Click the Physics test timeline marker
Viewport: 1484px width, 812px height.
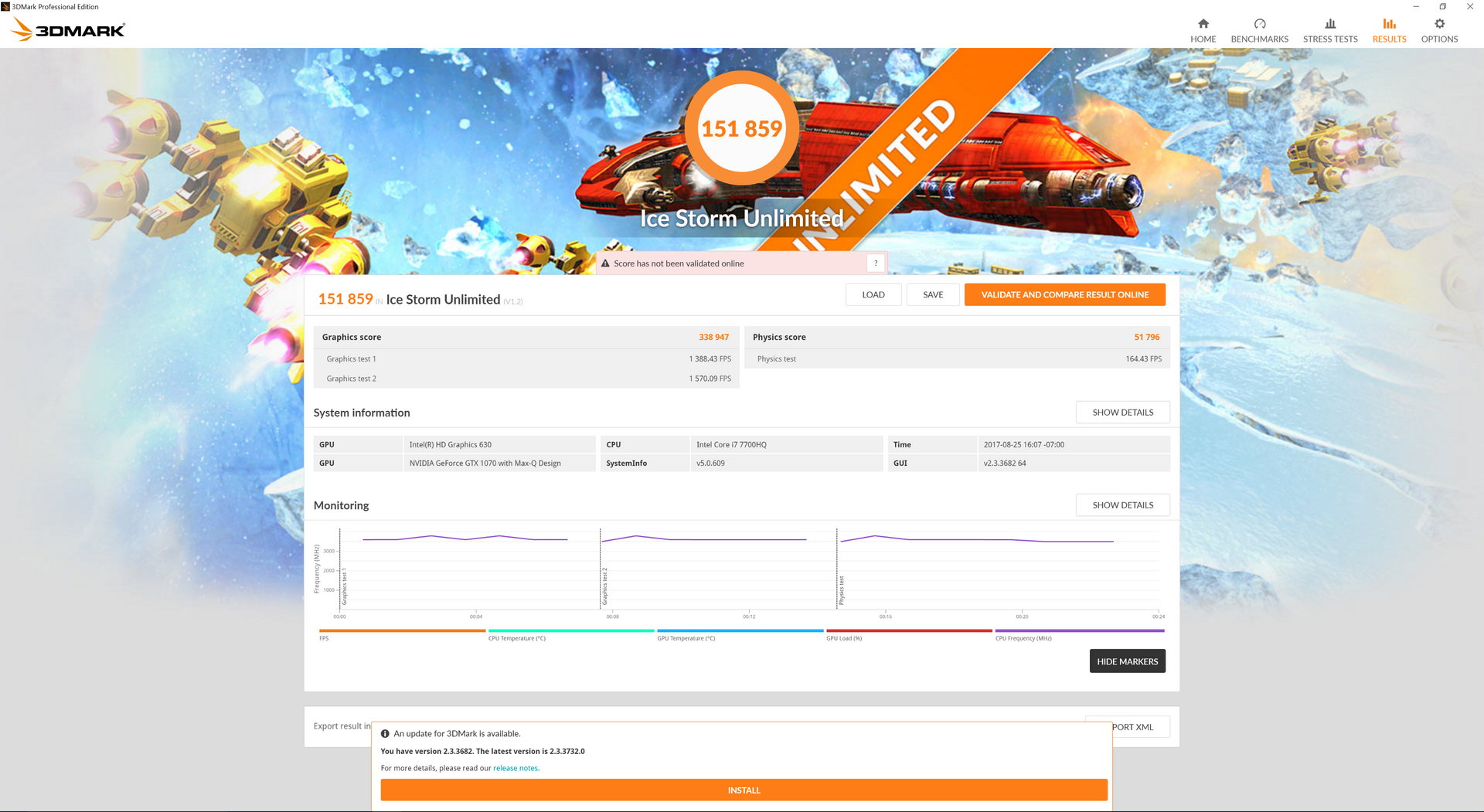tap(841, 591)
